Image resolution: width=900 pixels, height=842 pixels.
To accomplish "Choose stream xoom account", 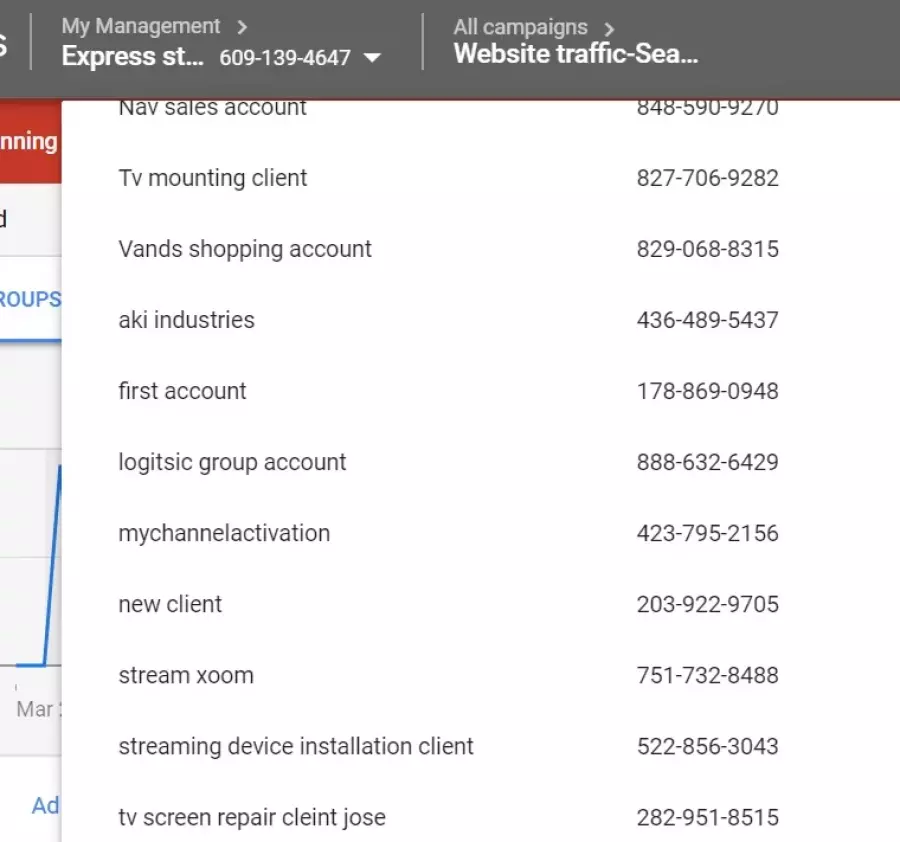I will coord(186,675).
